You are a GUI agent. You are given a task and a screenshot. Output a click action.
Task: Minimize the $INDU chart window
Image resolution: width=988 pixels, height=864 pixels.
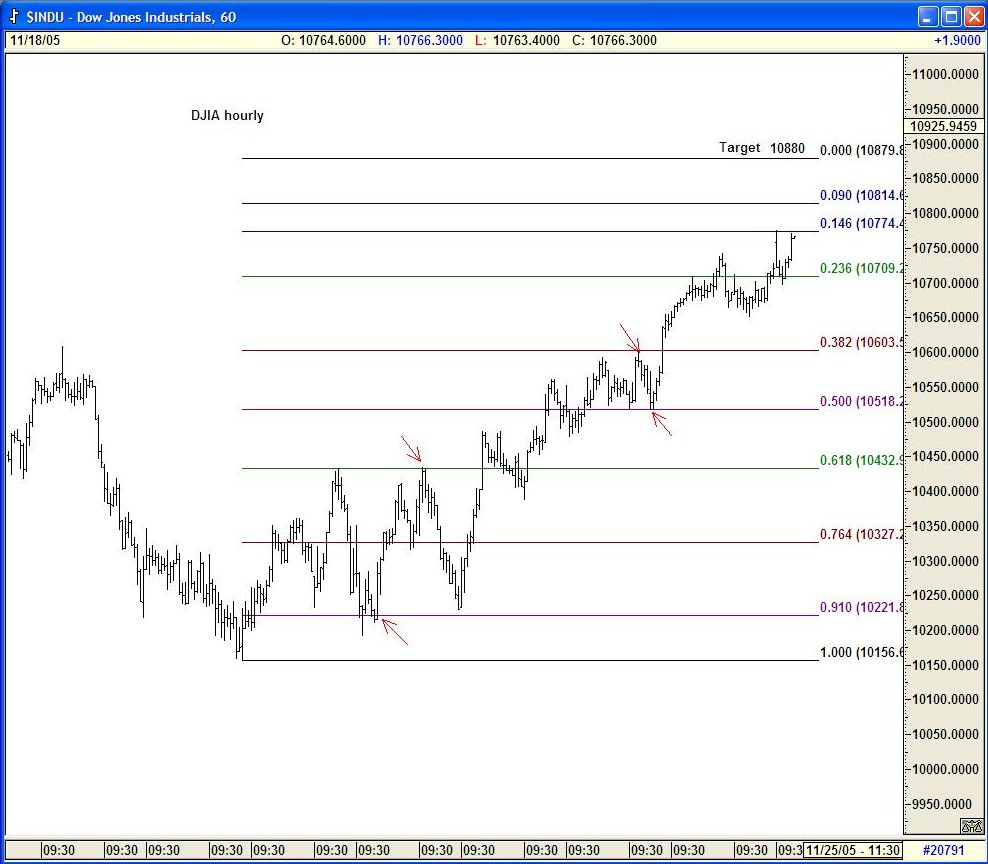coord(927,16)
